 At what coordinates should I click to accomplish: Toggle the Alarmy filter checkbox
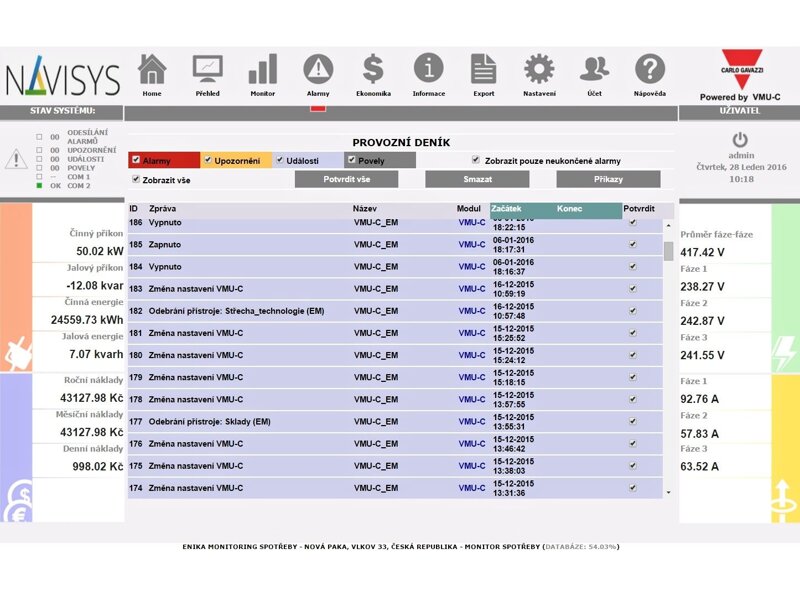136,160
